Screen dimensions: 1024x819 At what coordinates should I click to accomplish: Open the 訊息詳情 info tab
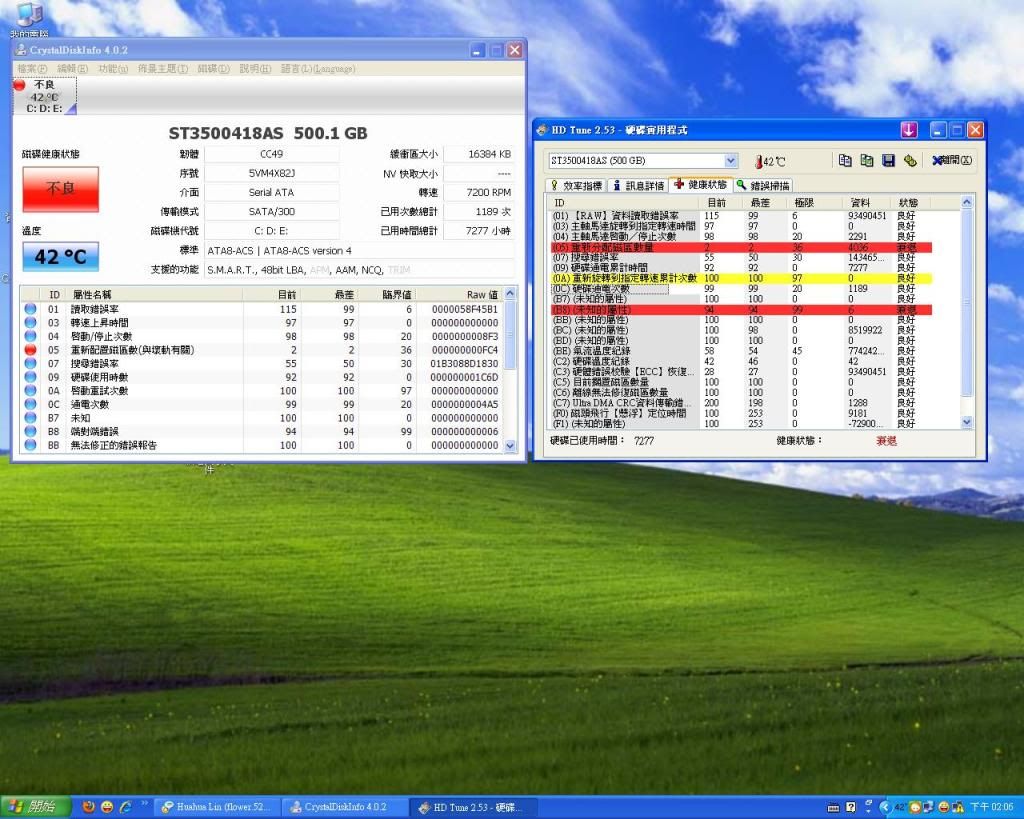[638, 185]
